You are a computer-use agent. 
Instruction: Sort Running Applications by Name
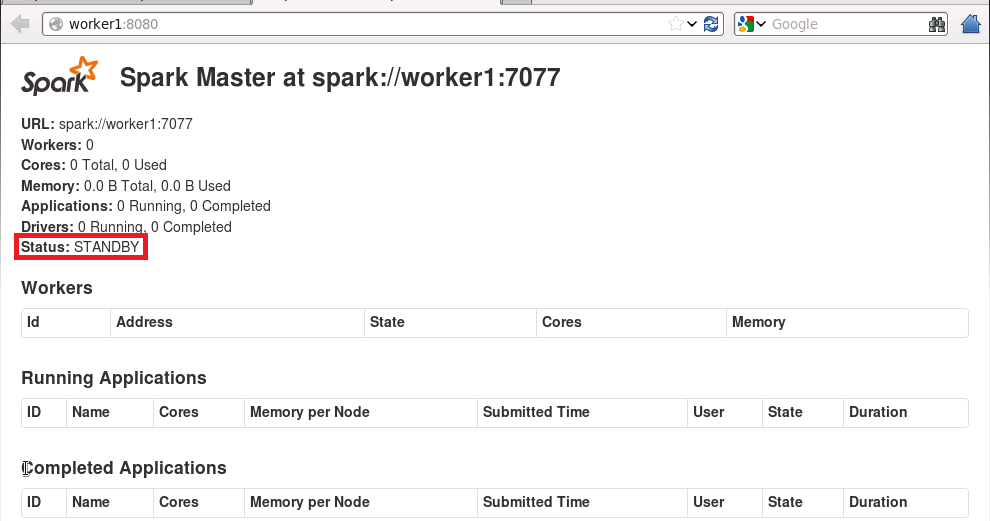(110, 412)
